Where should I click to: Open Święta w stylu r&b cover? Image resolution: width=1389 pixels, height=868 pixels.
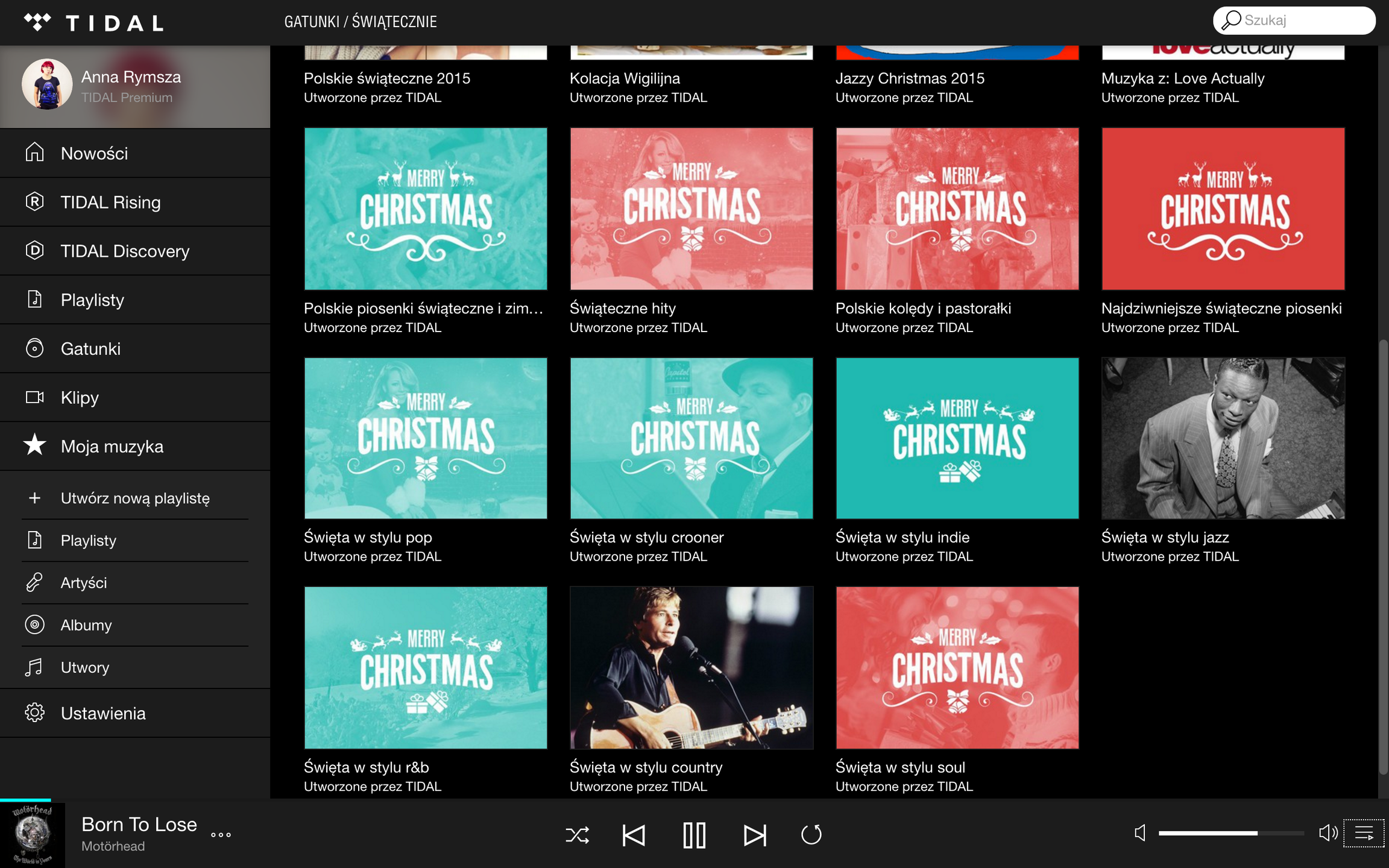click(426, 668)
